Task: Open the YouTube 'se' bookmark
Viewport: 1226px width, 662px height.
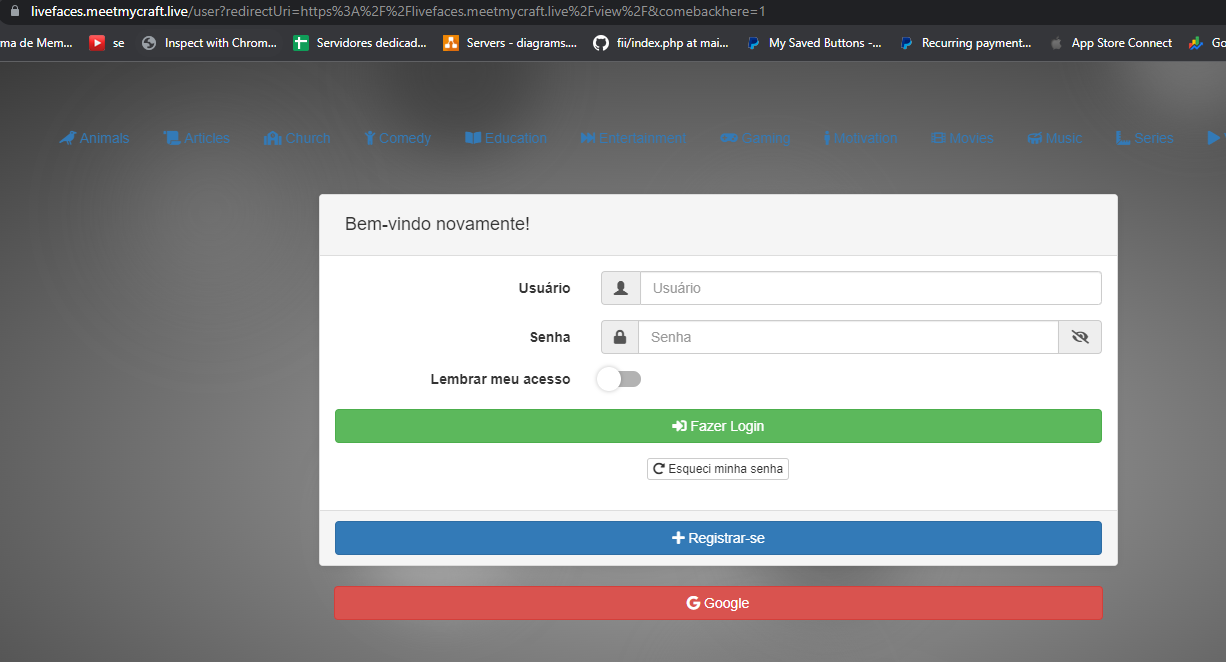Action: click(x=107, y=43)
